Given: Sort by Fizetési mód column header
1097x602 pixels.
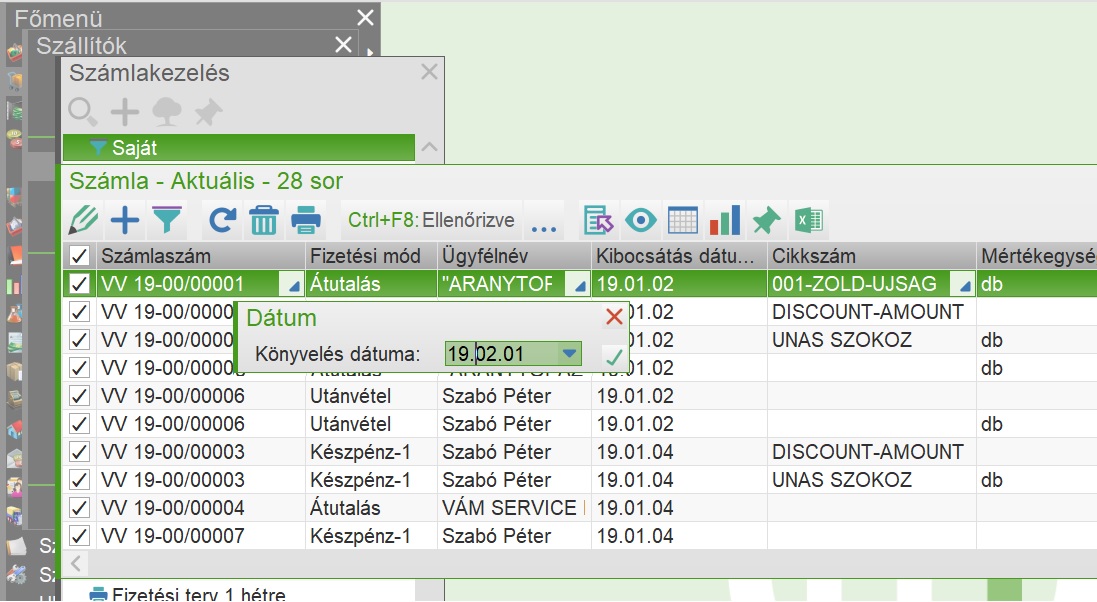Looking at the screenshot, I should pos(371,256).
